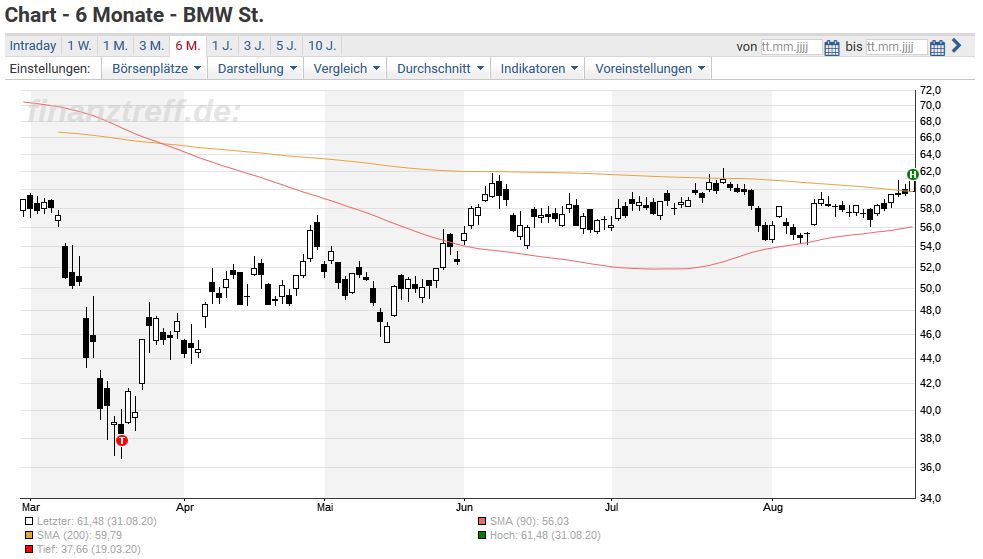Click the 'Einstellungen:' label
This screenshot has width=983, height=559.
(50, 69)
